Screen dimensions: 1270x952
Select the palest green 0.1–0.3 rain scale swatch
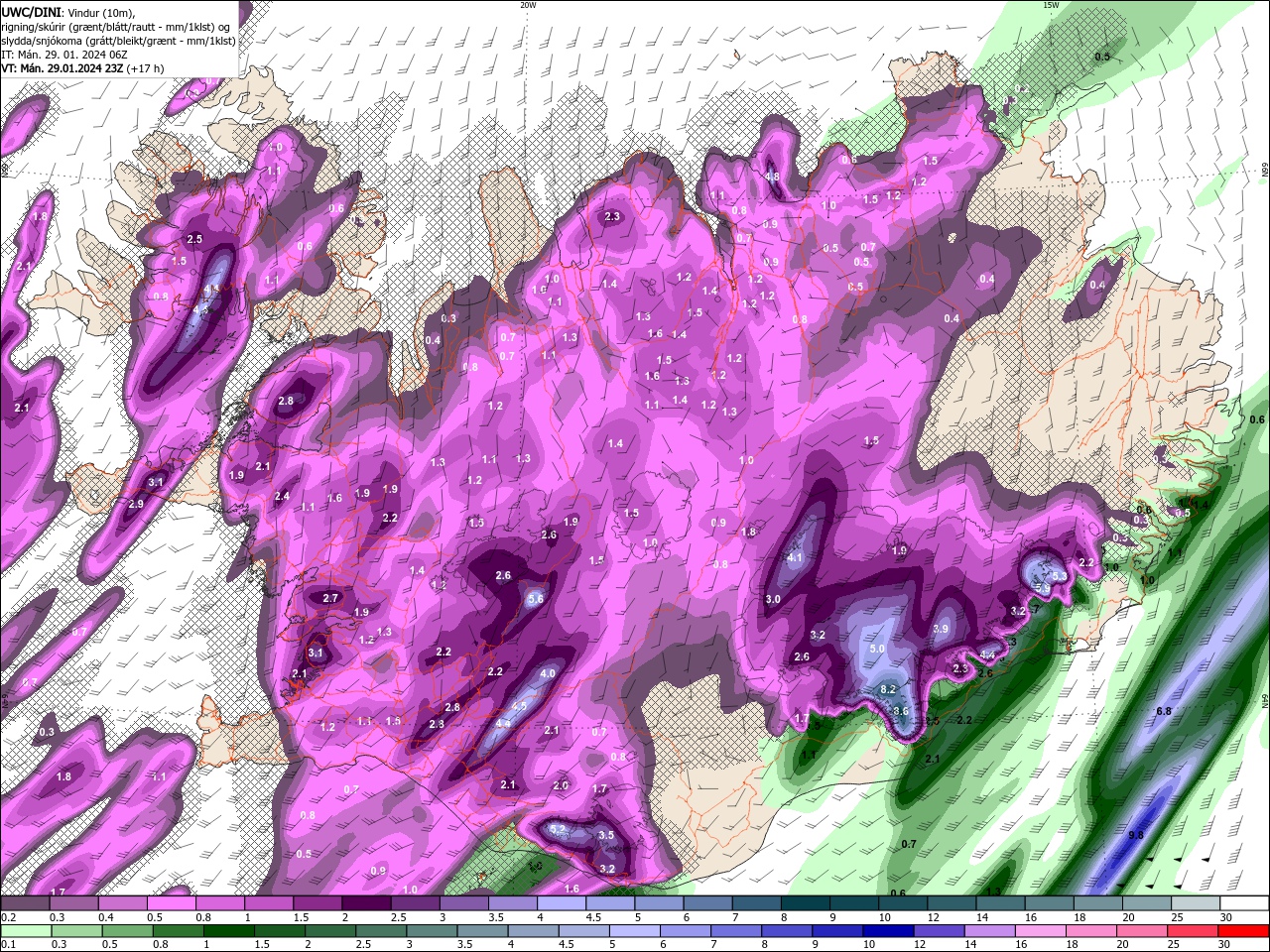tap(26, 931)
